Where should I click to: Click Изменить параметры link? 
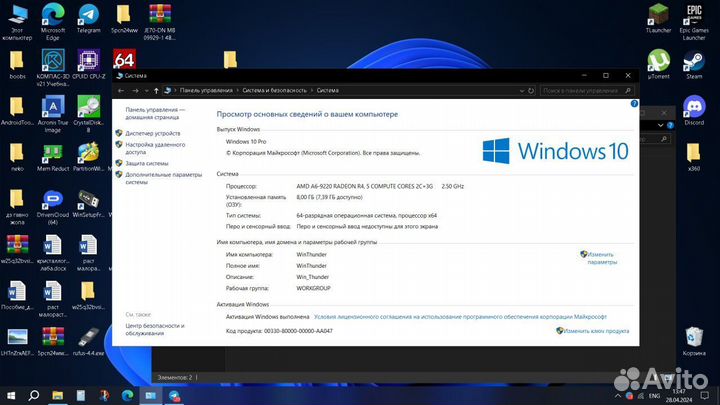pos(602,258)
